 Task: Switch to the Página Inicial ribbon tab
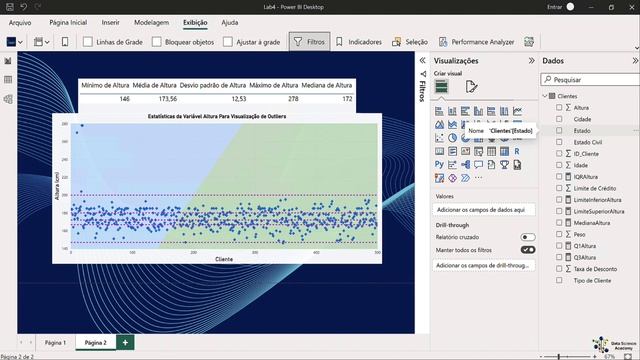coord(68,23)
